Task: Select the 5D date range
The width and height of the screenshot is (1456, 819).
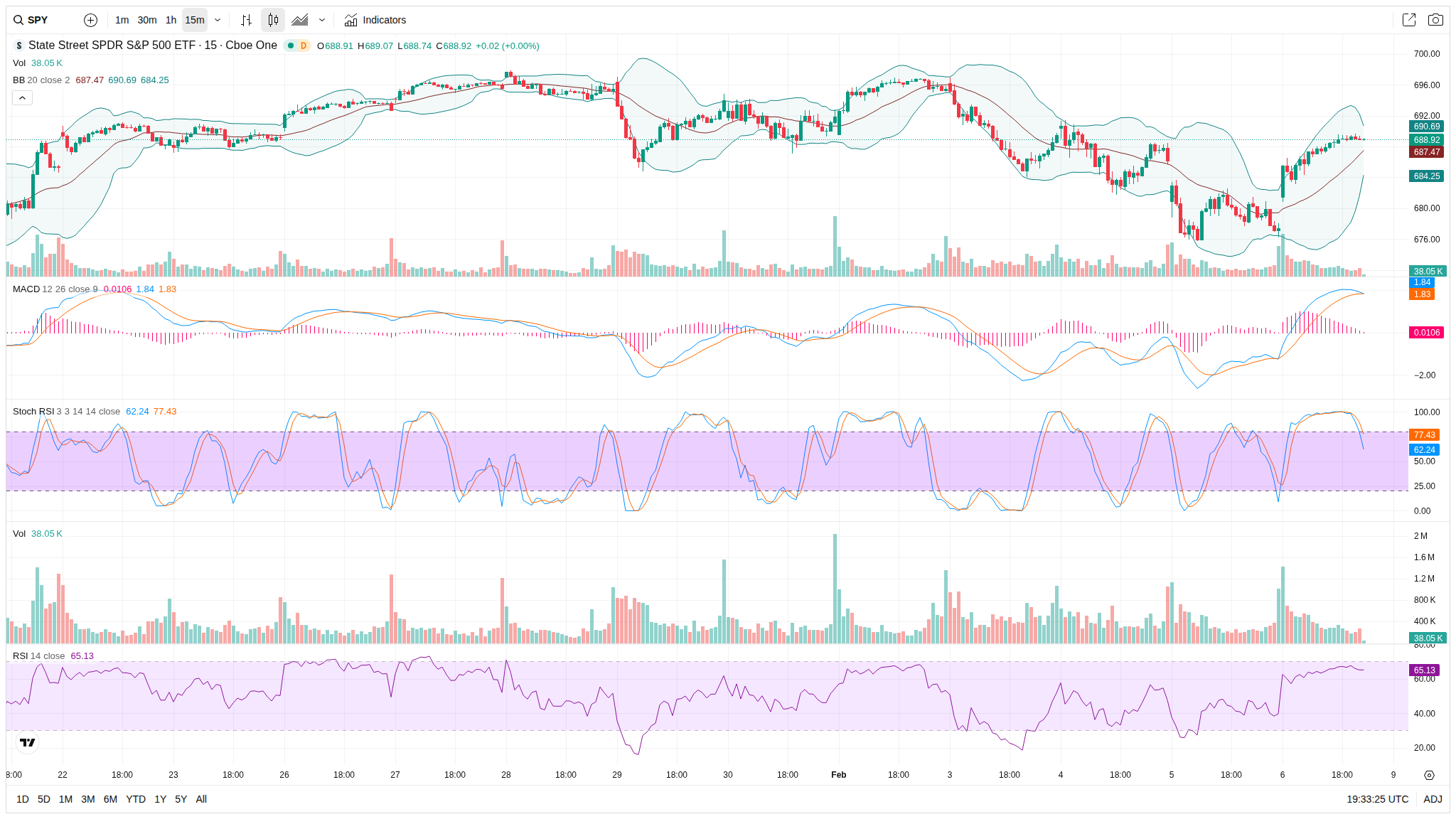Action: (x=43, y=799)
